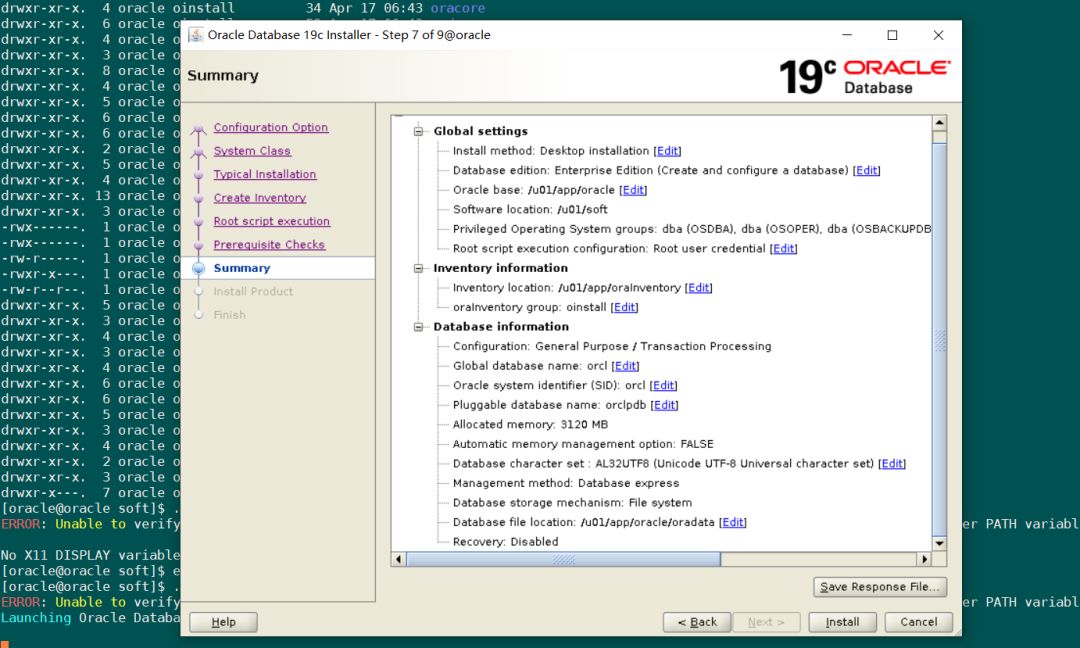Screen dimensions: 1080x648
Task: Edit the oraInventory group
Action: coord(625,307)
